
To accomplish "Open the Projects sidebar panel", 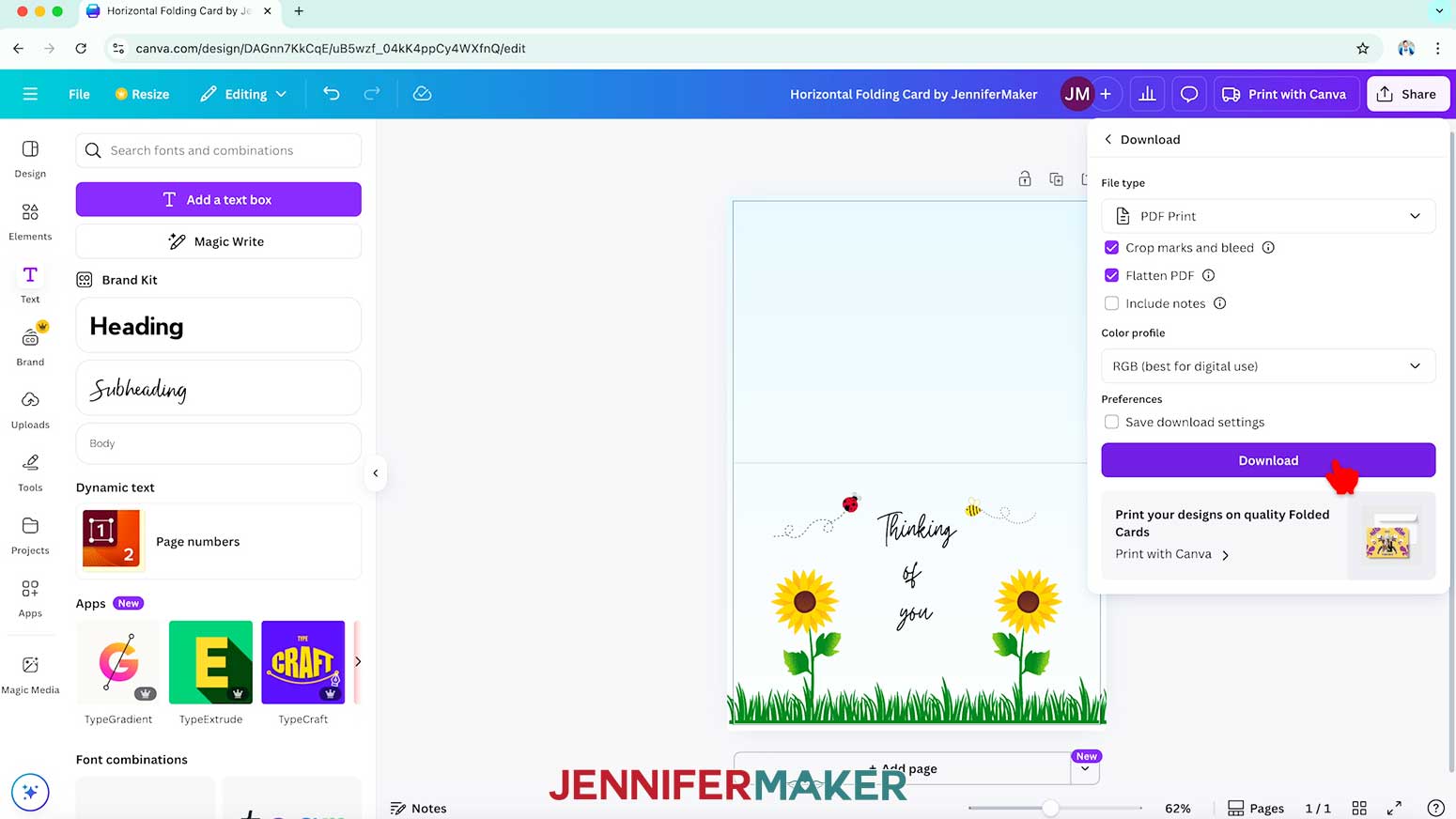I will point(30,536).
